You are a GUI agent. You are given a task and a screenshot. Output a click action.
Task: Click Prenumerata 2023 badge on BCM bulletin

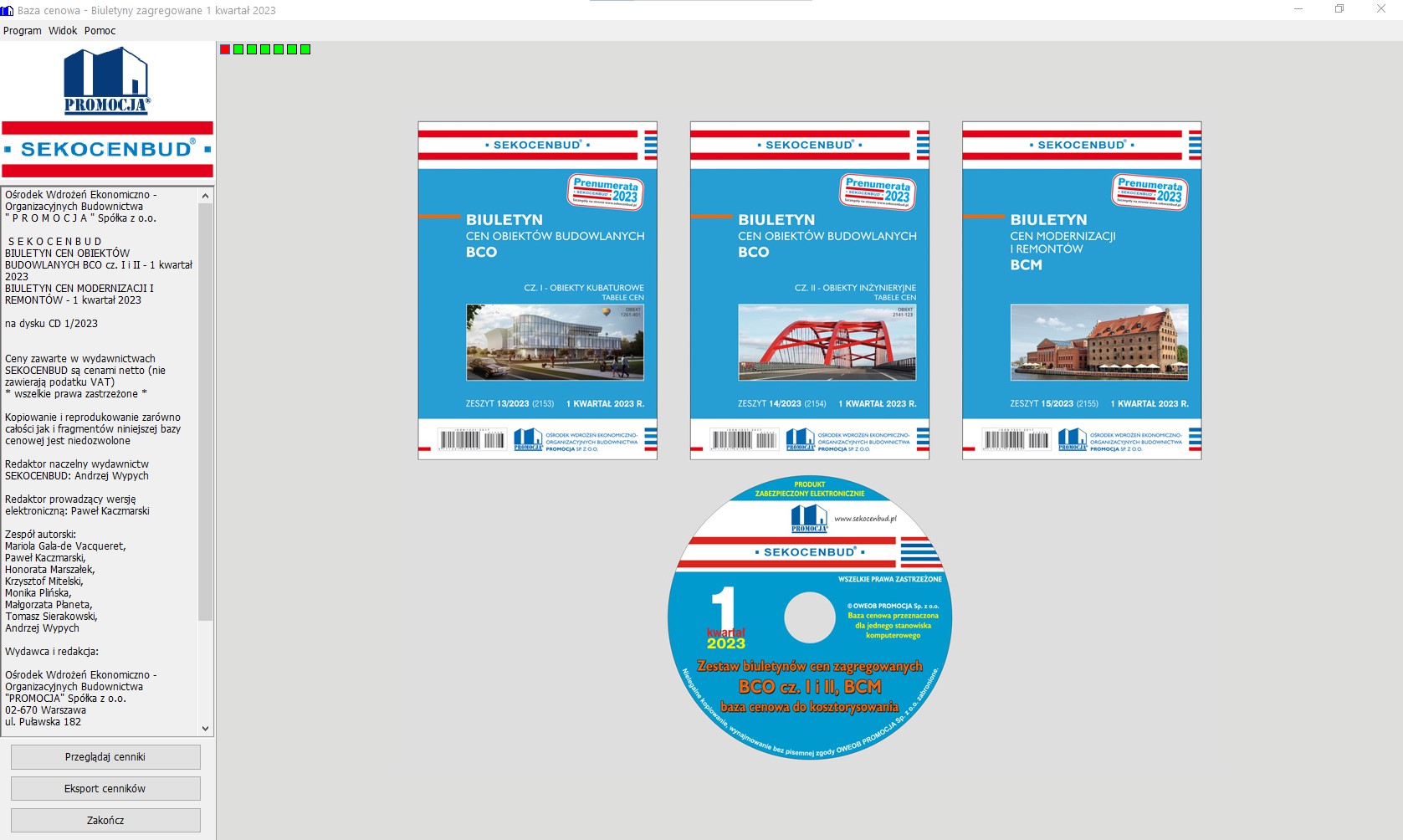pyautogui.click(x=1150, y=192)
